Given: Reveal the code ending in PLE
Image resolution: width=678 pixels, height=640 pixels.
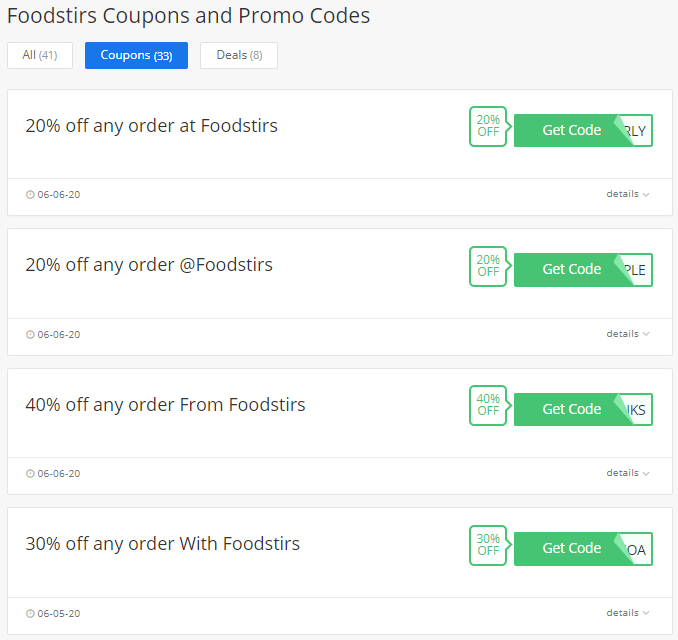Looking at the screenshot, I should pyautogui.click(x=583, y=270).
